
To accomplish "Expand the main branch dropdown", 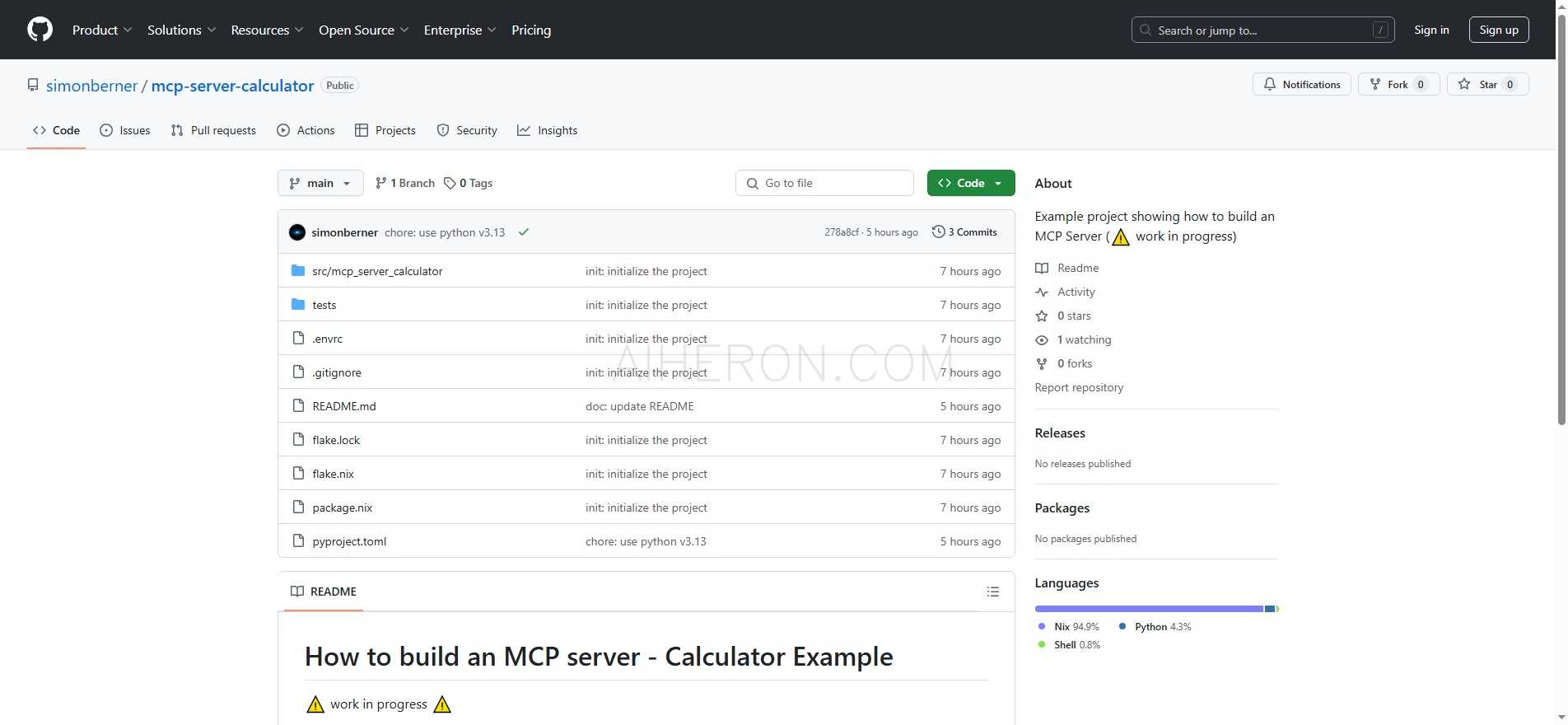I will 320,183.
